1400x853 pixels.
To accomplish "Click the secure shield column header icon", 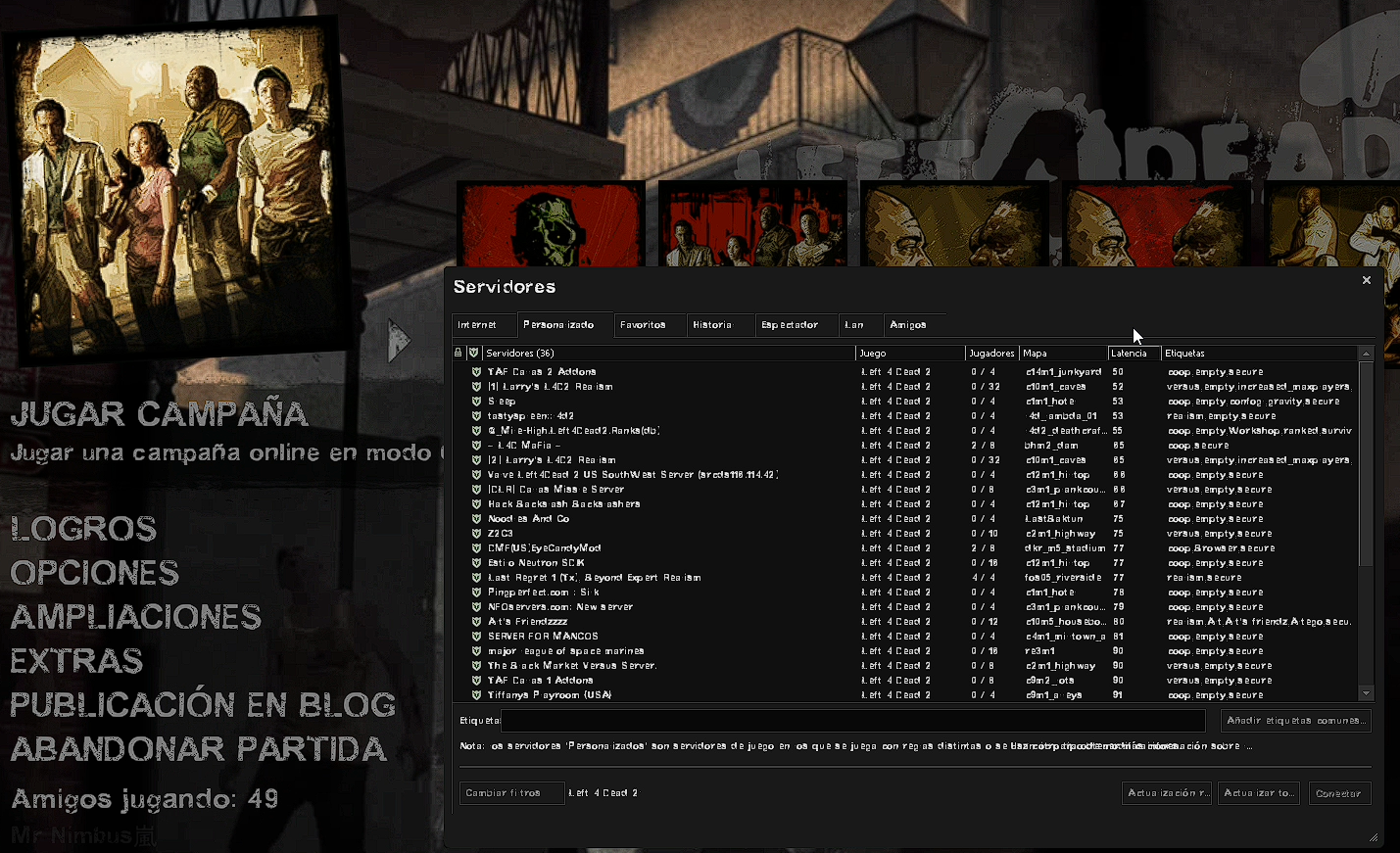I will point(473,353).
